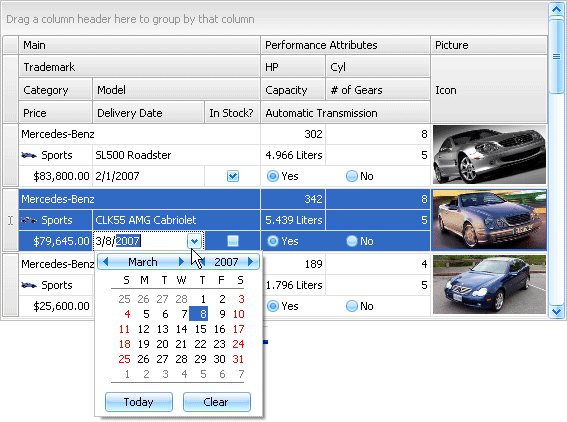Image resolution: width=567 pixels, height=422 pixels.
Task: Select No automatic transmission for CLK55 AMG
Action: [351, 241]
